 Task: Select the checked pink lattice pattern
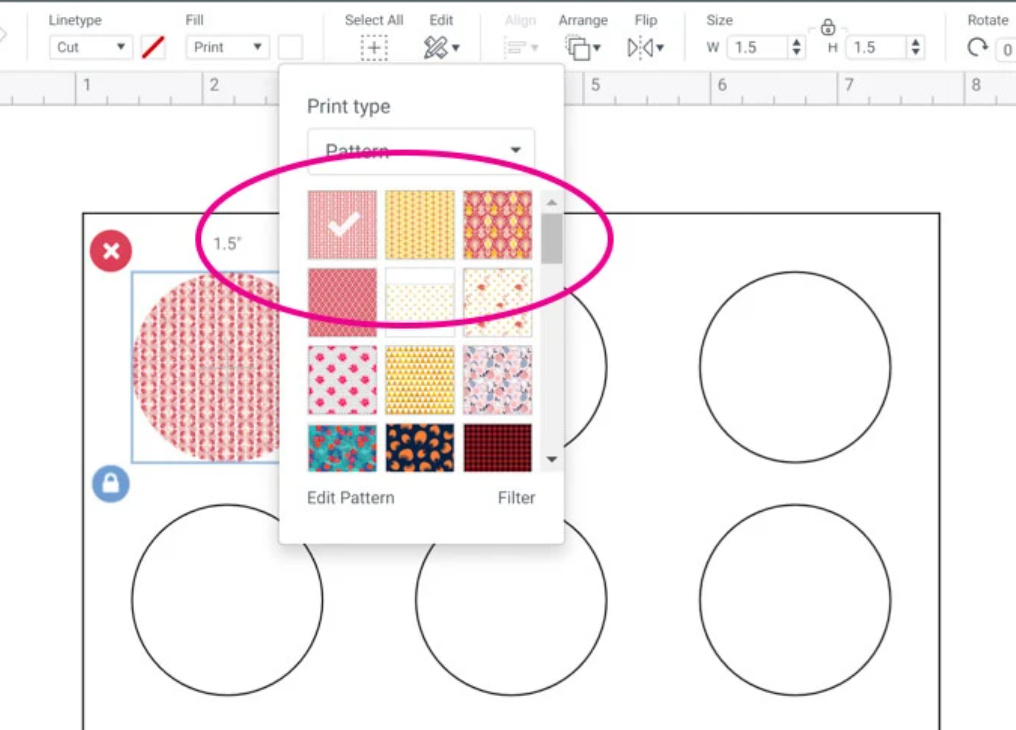click(x=342, y=225)
